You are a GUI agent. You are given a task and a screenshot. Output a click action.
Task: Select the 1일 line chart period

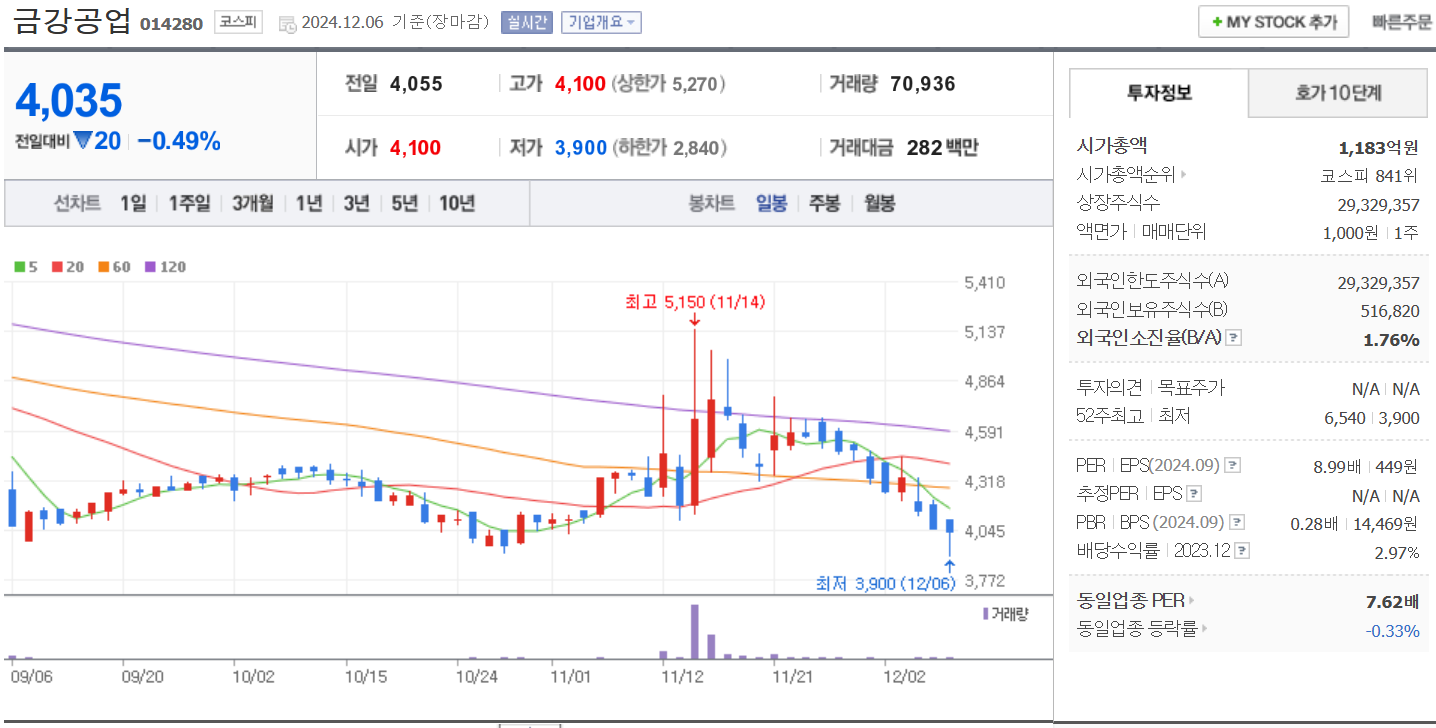(133, 203)
